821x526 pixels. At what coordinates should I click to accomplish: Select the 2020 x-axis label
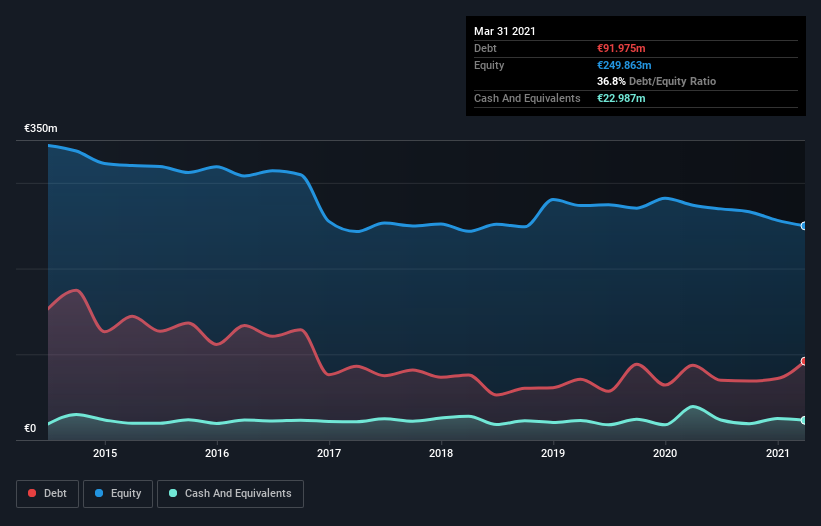pos(665,453)
